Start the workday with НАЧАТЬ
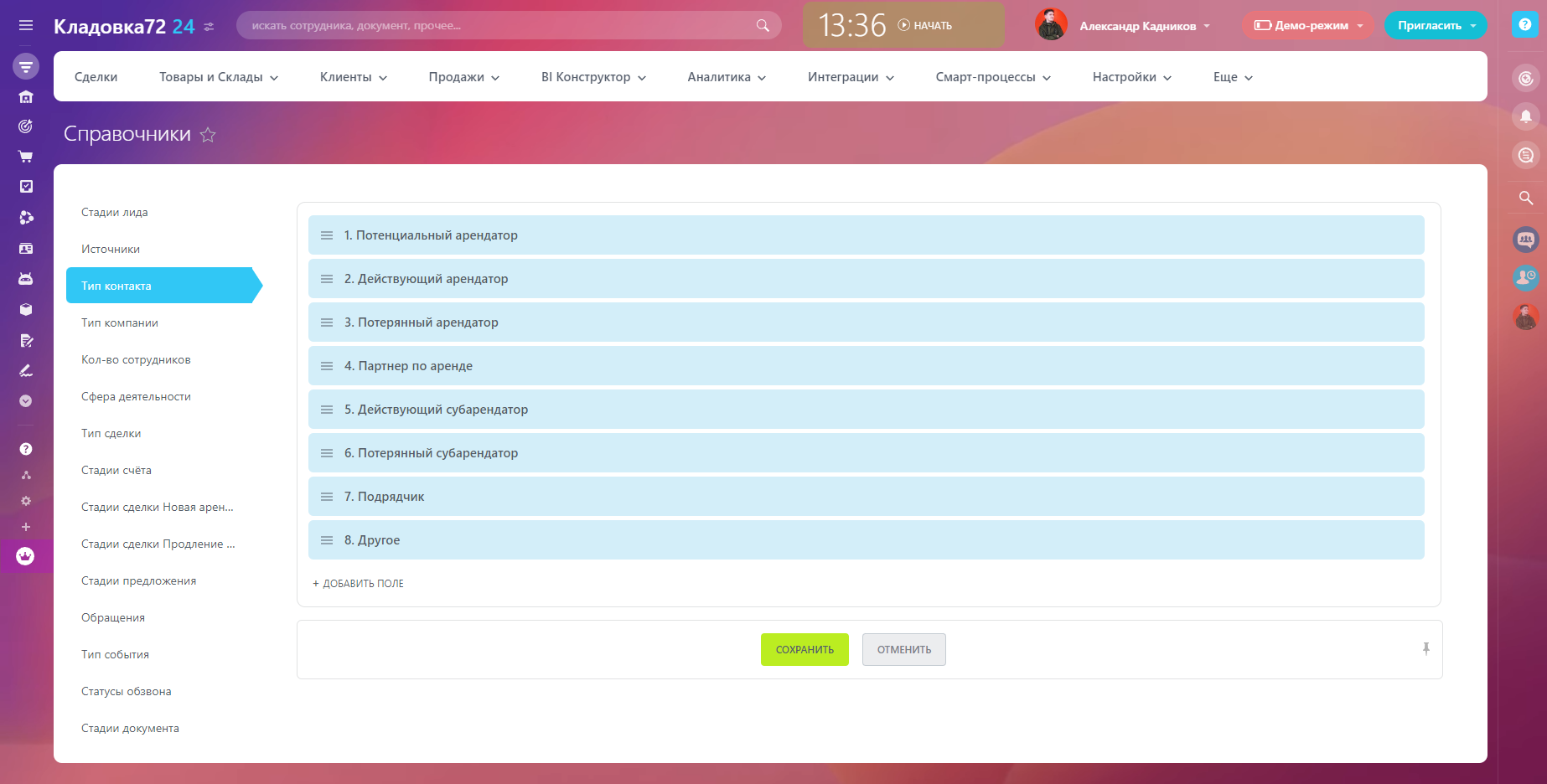1547x784 pixels. (x=925, y=25)
